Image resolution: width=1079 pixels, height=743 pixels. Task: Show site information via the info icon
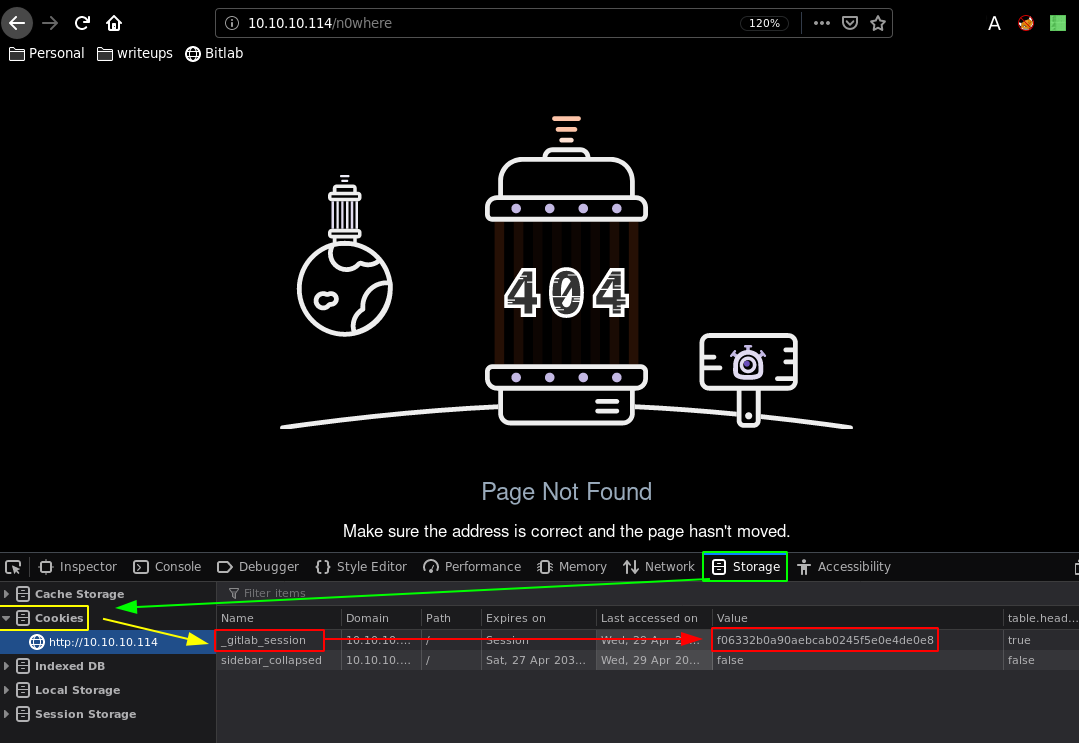(x=231, y=23)
